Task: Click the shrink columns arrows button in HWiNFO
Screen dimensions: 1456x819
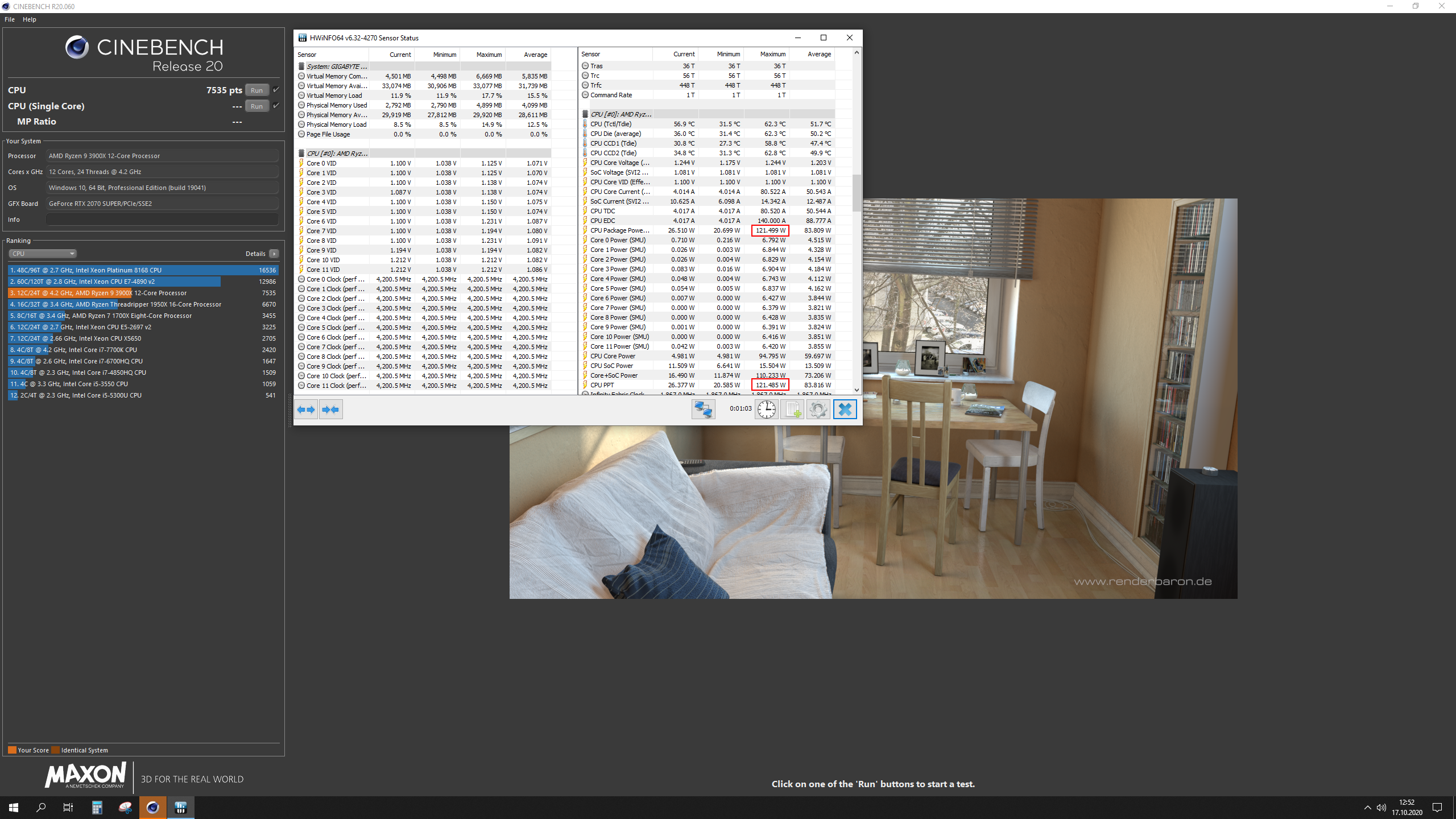Action: tap(331, 409)
